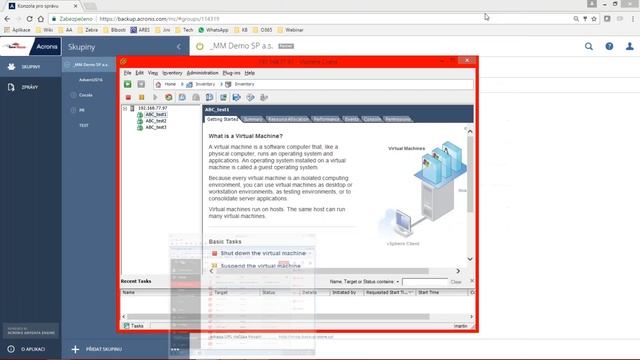Open SKUPINY in the Acronis sidebar

point(31,67)
